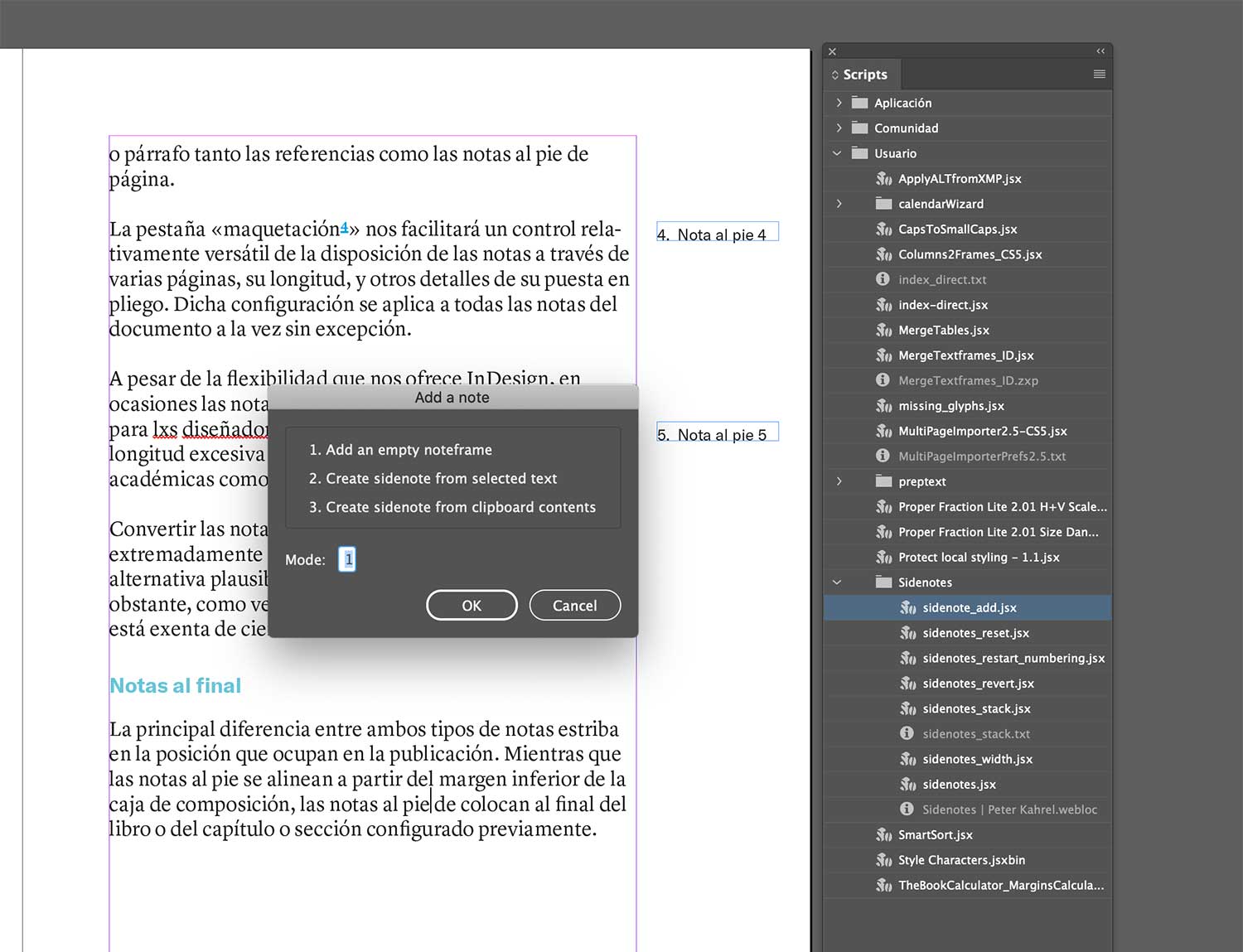Click the Mode input field
1243x952 pixels.
coord(348,560)
